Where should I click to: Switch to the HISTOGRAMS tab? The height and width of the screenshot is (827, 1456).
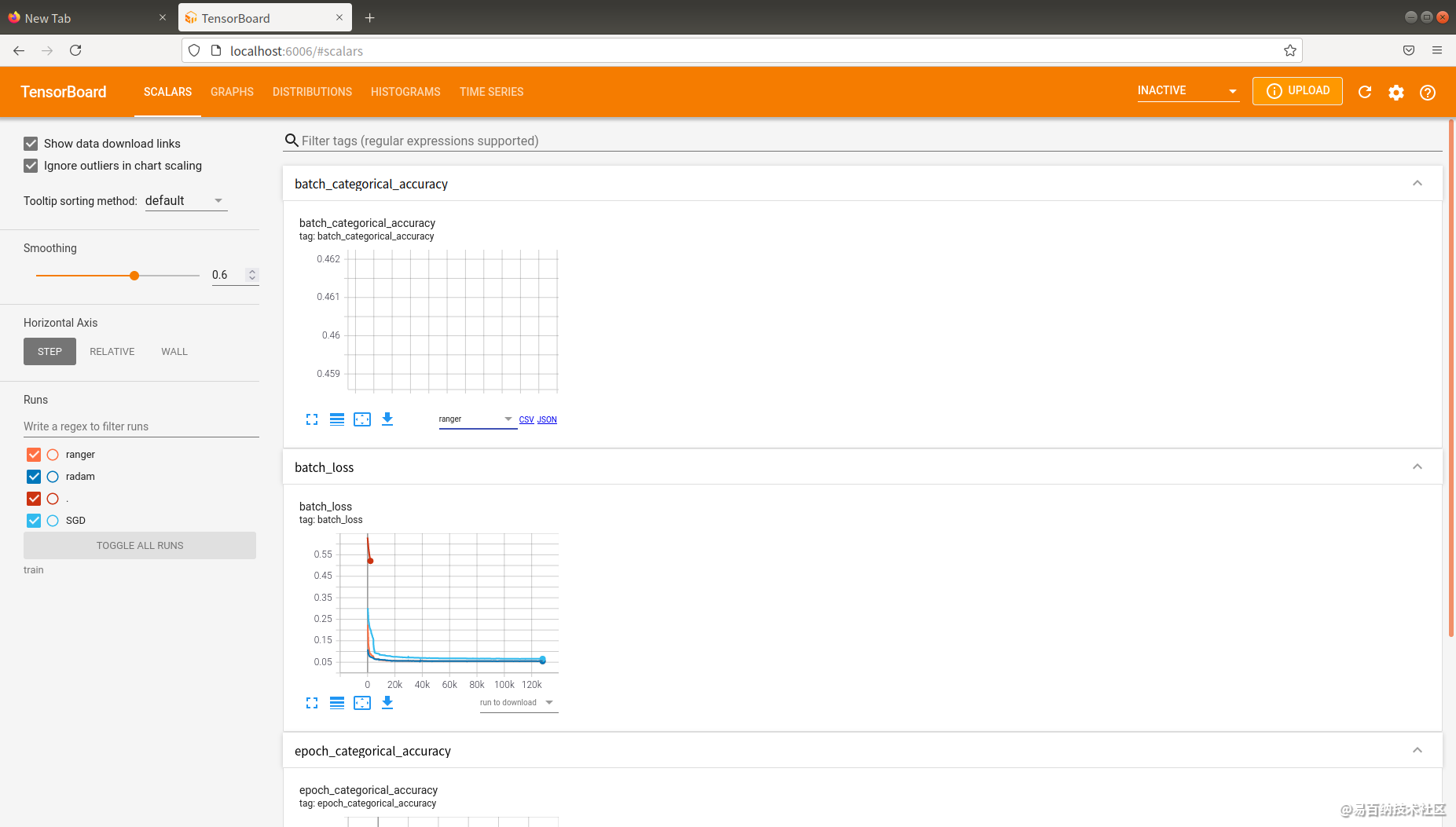click(x=405, y=92)
